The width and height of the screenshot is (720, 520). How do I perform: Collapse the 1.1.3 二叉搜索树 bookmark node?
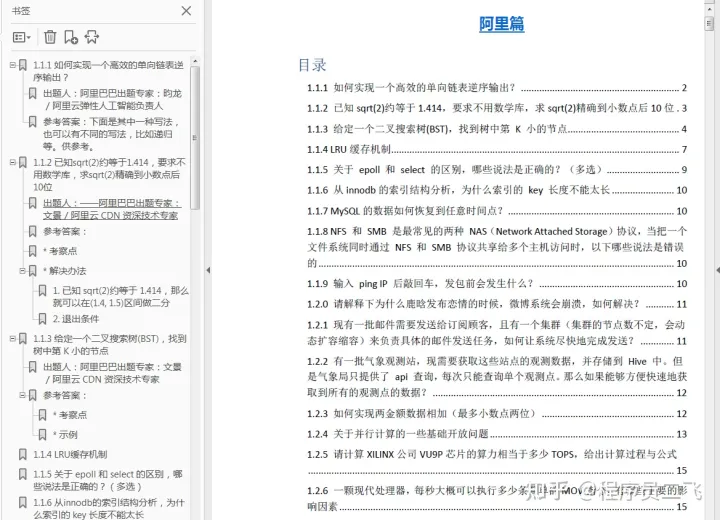tap(13, 339)
